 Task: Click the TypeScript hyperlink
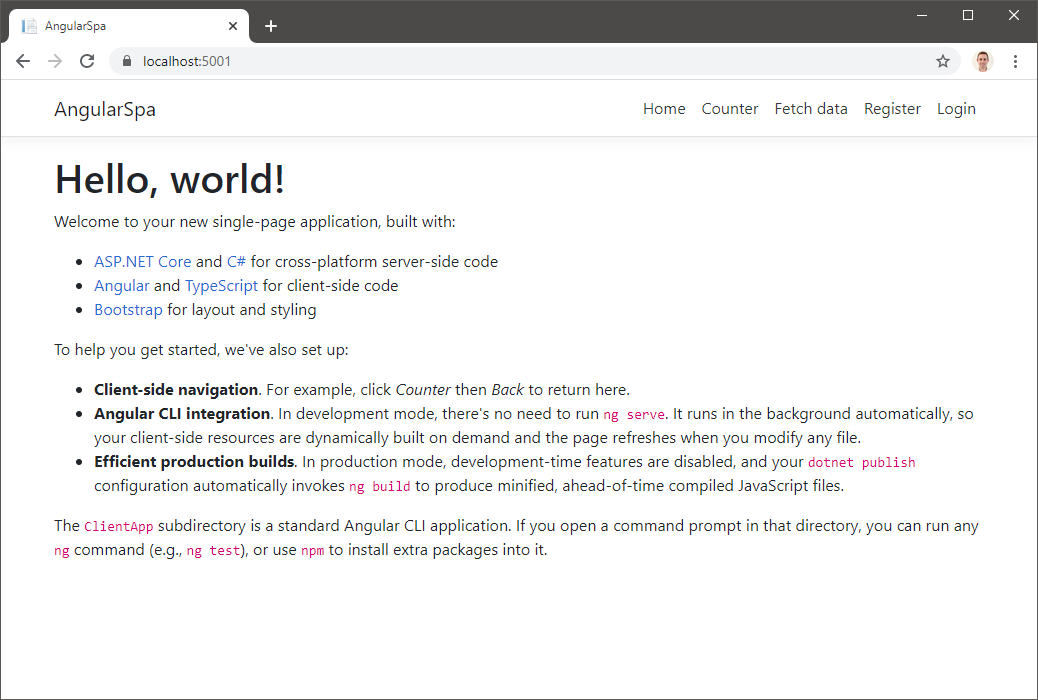point(221,285)
